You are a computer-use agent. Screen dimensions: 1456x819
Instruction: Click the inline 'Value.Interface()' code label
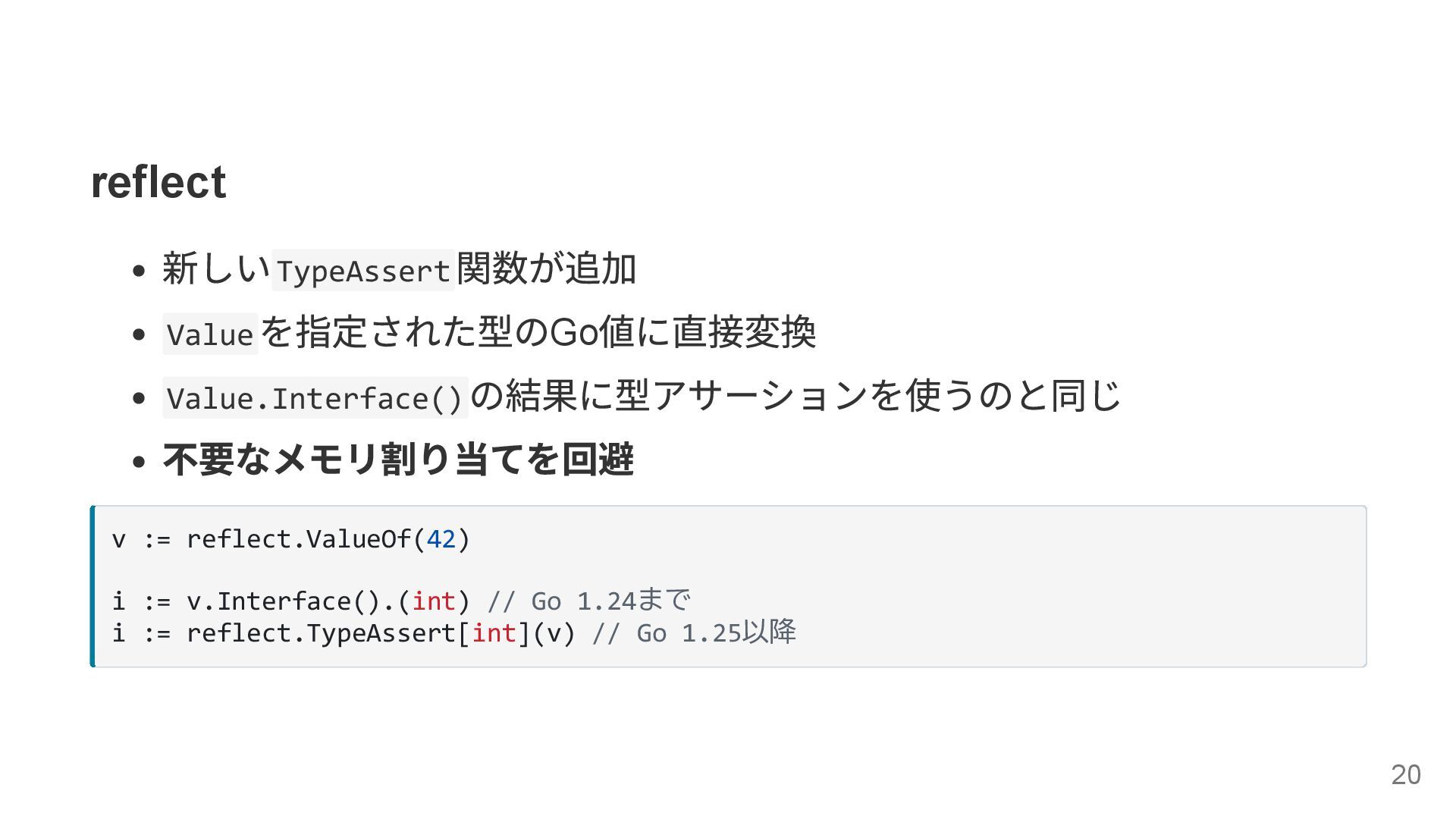(x=315, y=398)
